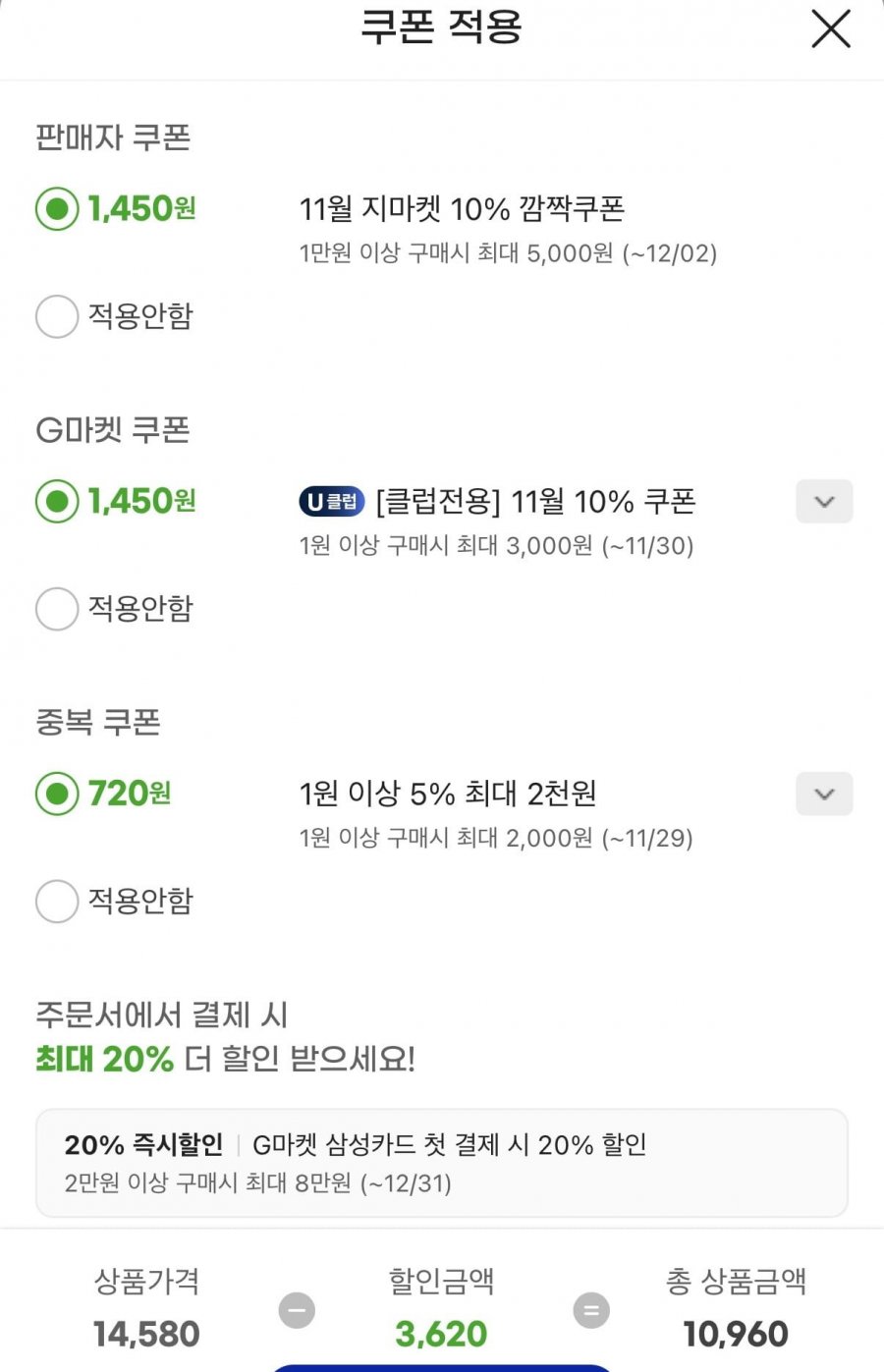884x1372 pixels.
Task: Expand the 중복 쿠폰 dropdown chevron
Action: [x=824, y=794]
